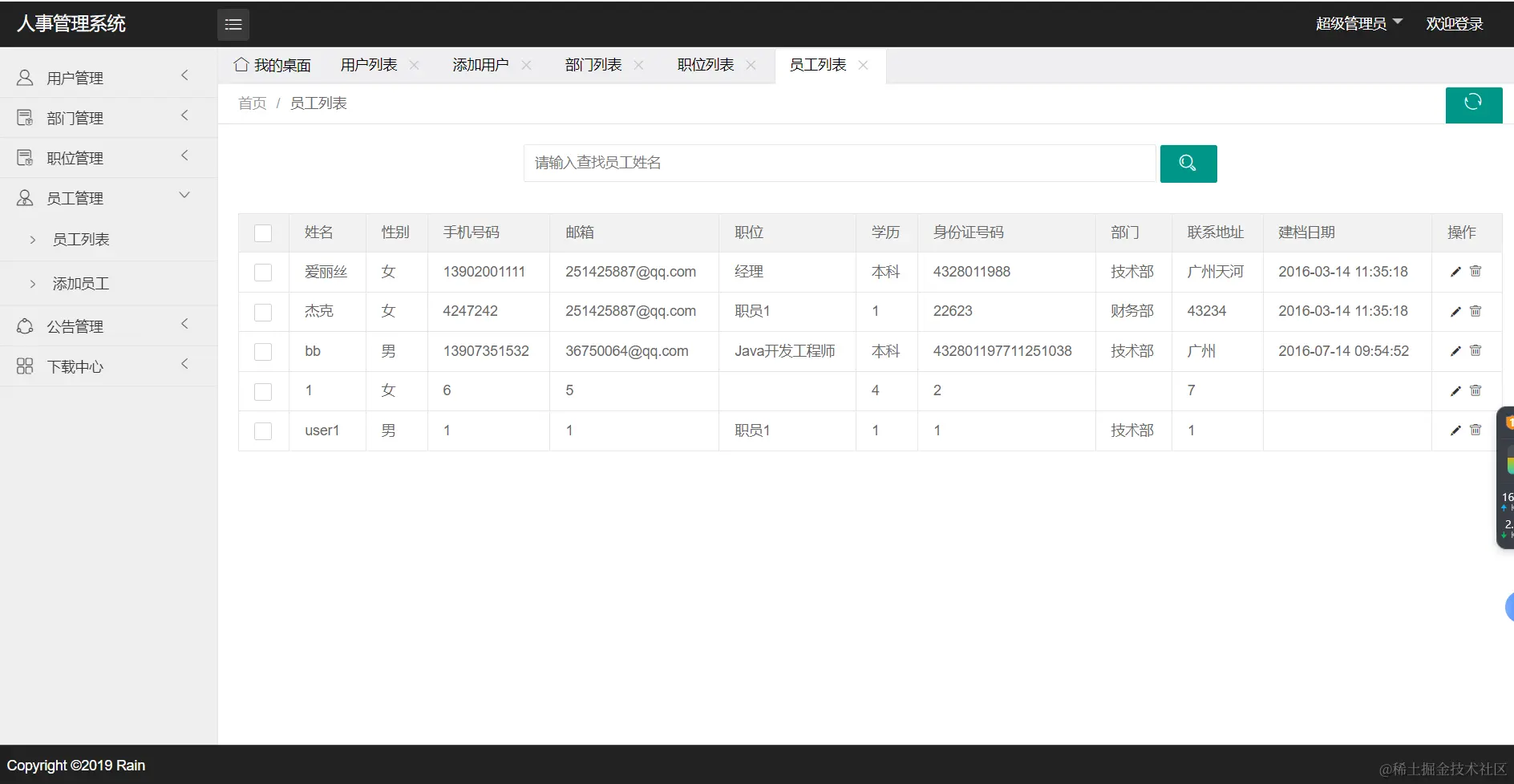This screenshot has width=1514, height=784.
Task: Delete the row named 1 with trash icon
Action: coord(1476,390)
